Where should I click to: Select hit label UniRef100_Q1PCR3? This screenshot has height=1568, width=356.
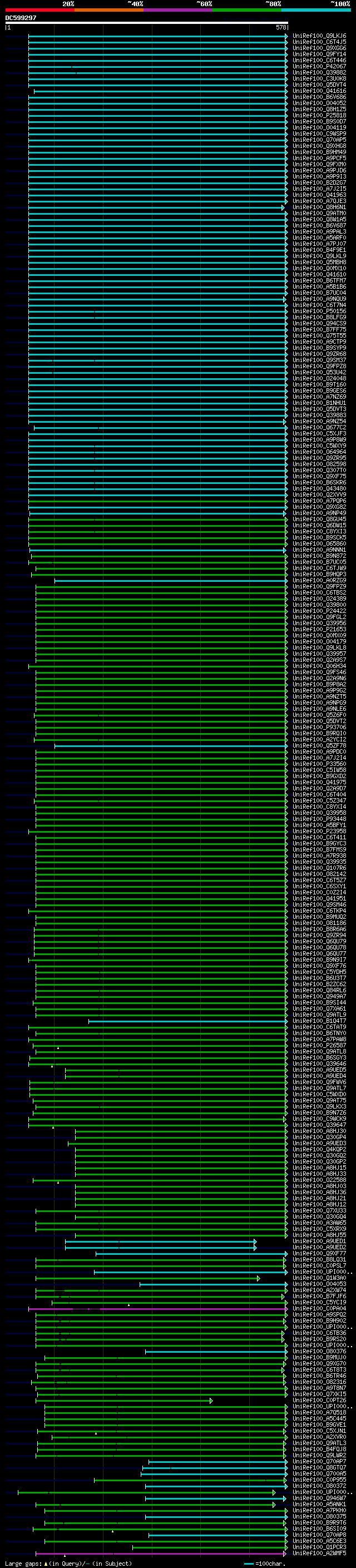(x=319, y=1547)
